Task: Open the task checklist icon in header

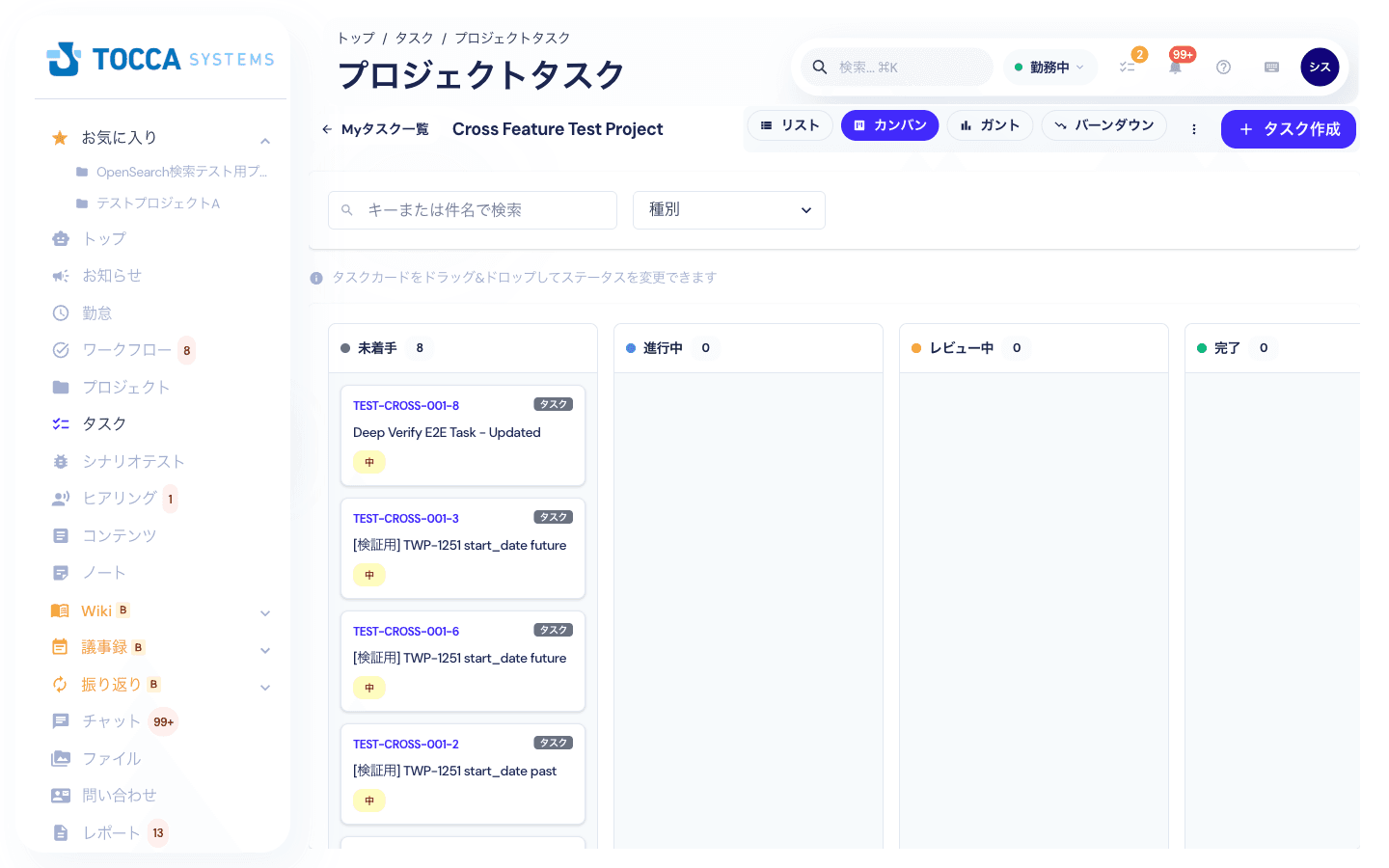Action: click(x=1128, y=68)
